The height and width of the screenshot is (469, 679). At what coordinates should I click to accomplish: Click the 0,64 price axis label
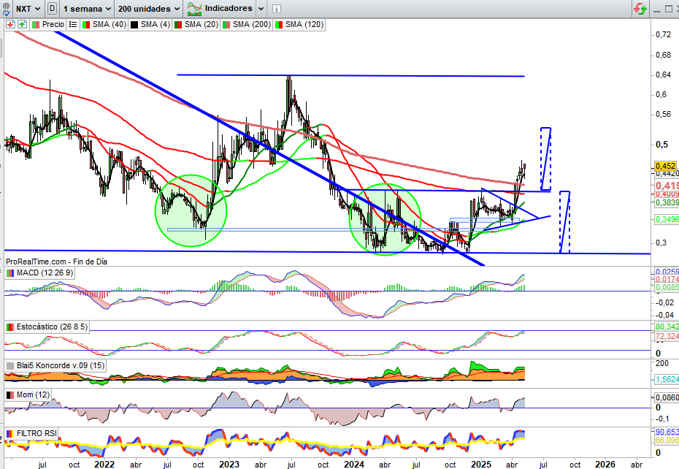pos(663,75)
